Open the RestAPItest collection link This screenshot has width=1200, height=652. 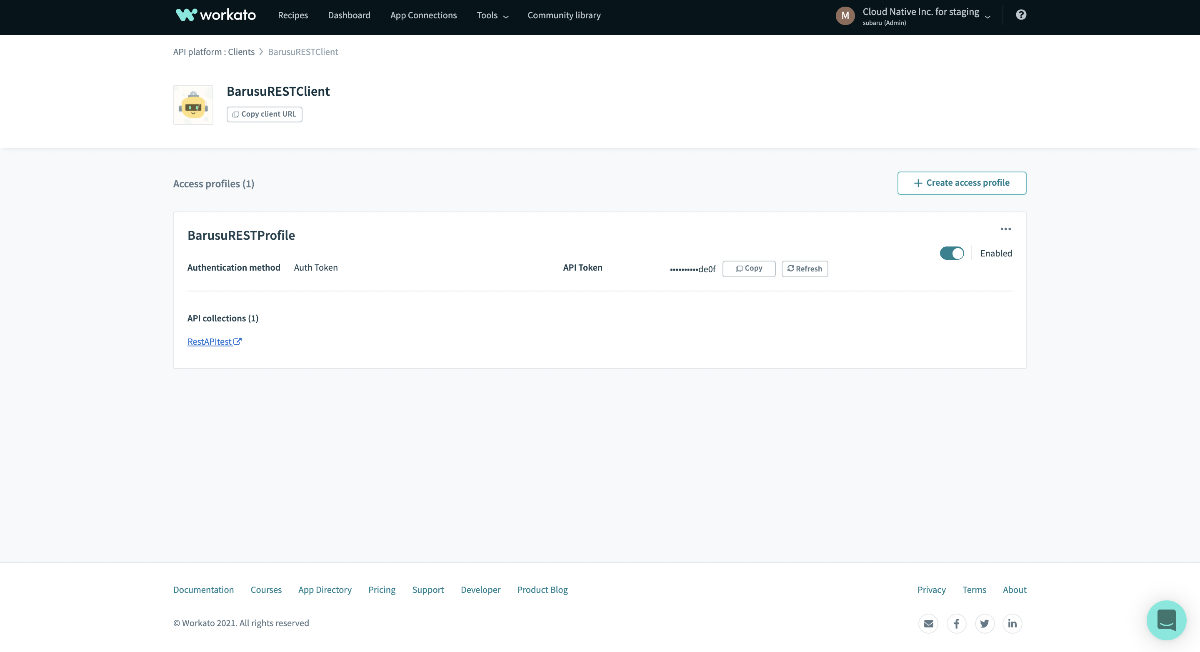tap(215, 342)
